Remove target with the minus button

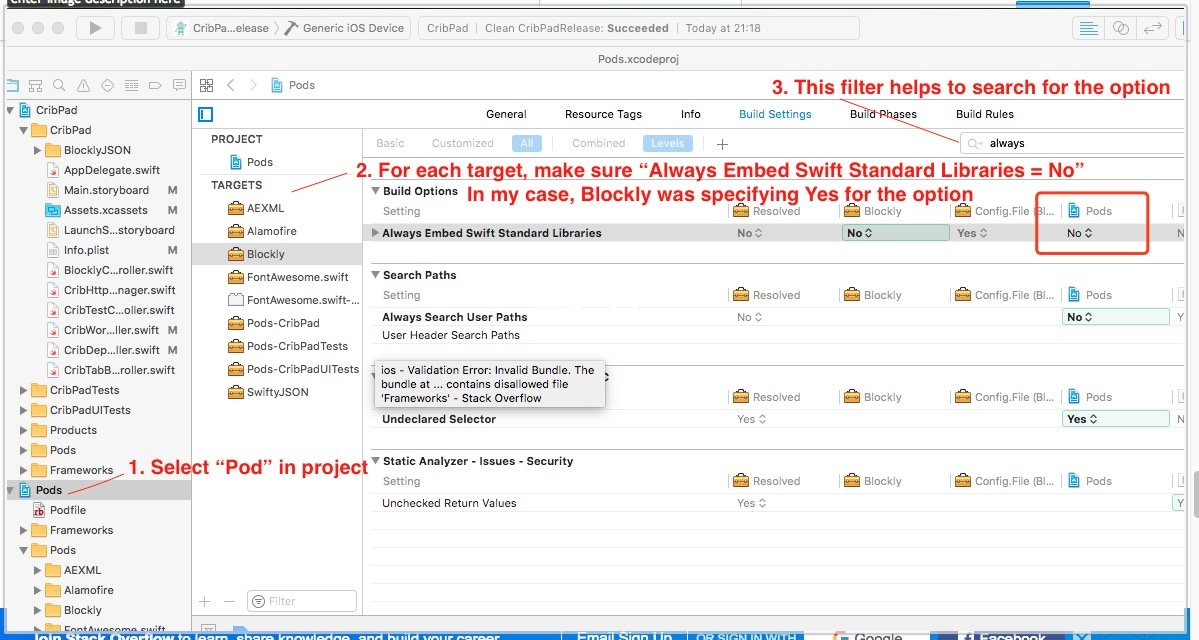click(x=229, y=601)
